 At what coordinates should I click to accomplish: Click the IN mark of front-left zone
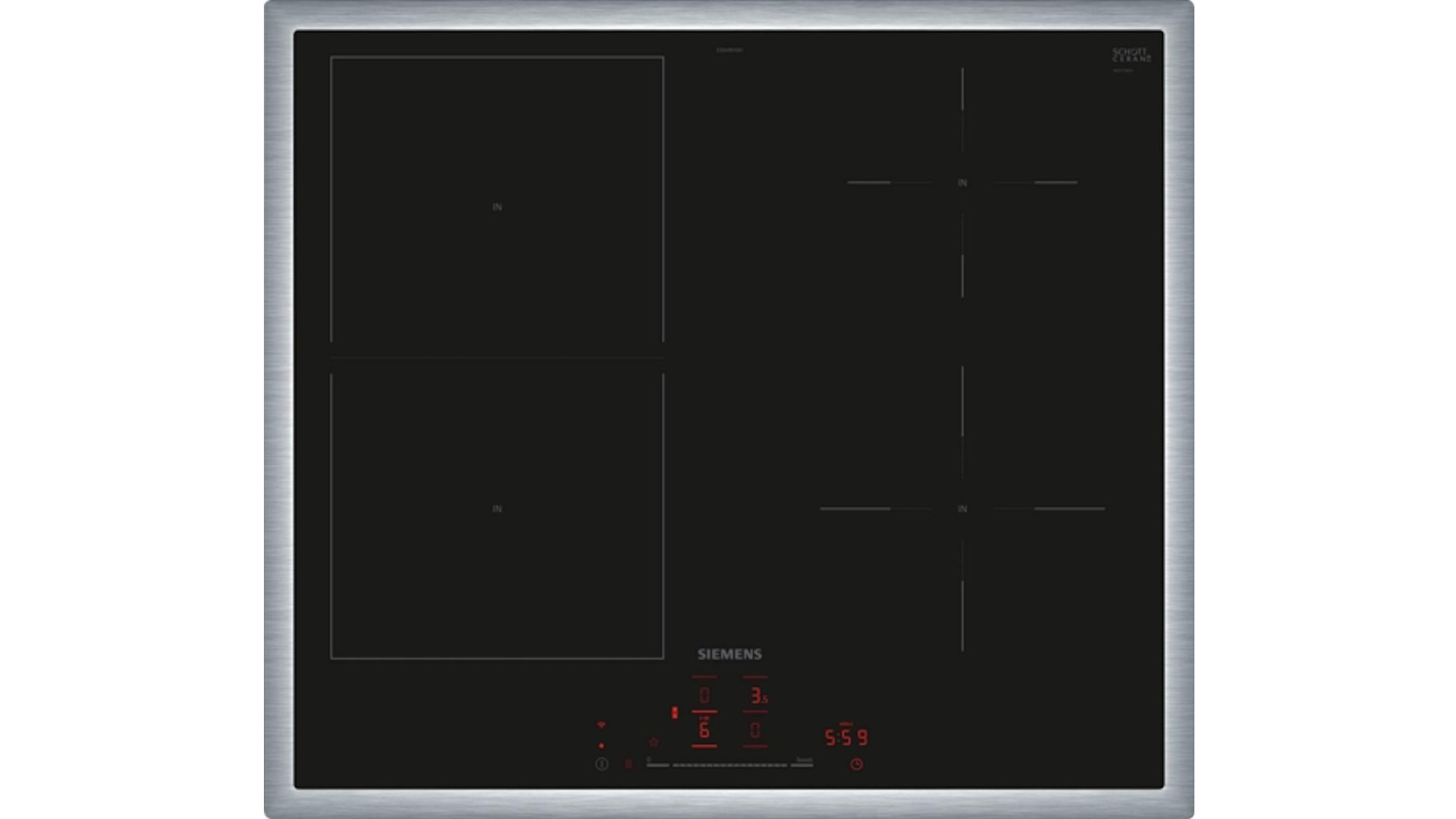point(497,509)
